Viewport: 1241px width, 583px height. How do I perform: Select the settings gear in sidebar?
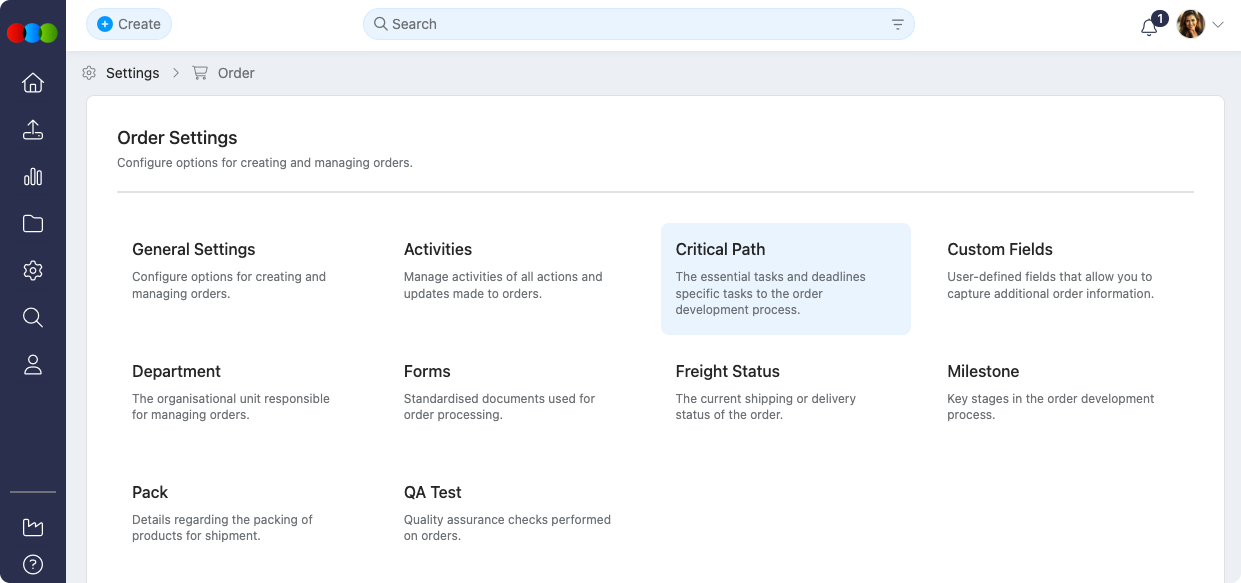tap(33, 271)
